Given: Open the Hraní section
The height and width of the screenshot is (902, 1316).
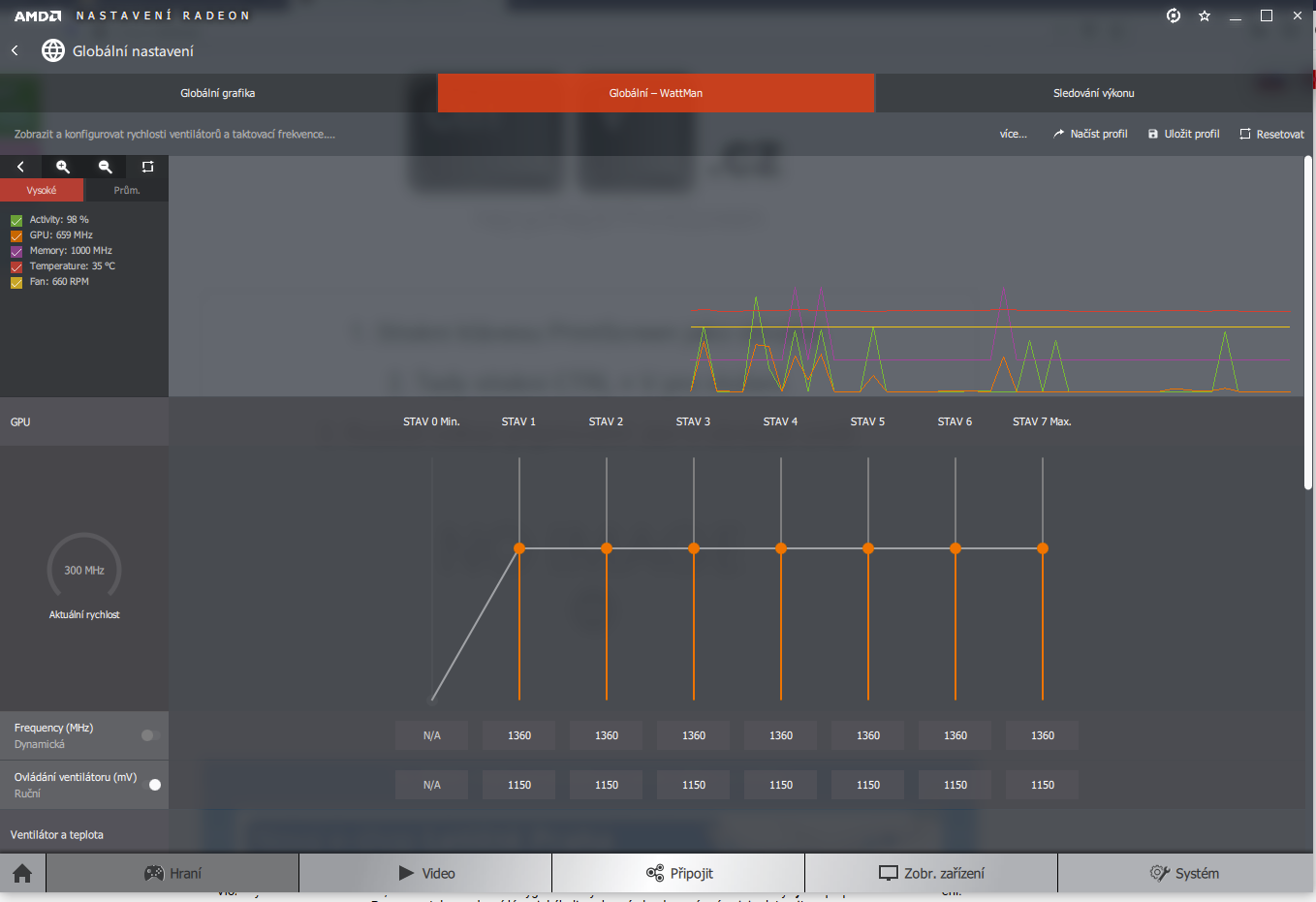Looking at the screenshot, I should (x=172, y=873).
